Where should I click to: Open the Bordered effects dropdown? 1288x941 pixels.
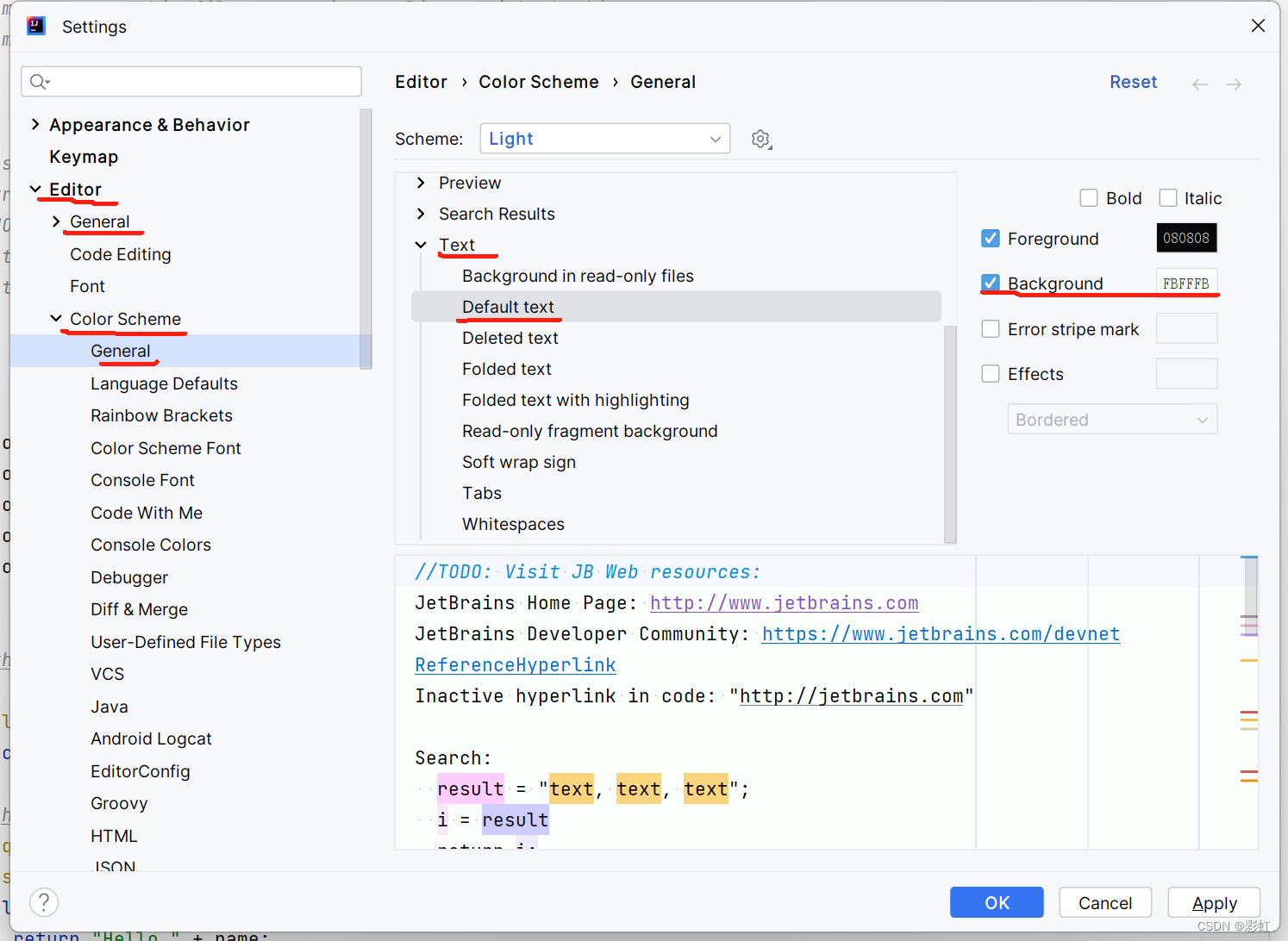coord(1112,420)
